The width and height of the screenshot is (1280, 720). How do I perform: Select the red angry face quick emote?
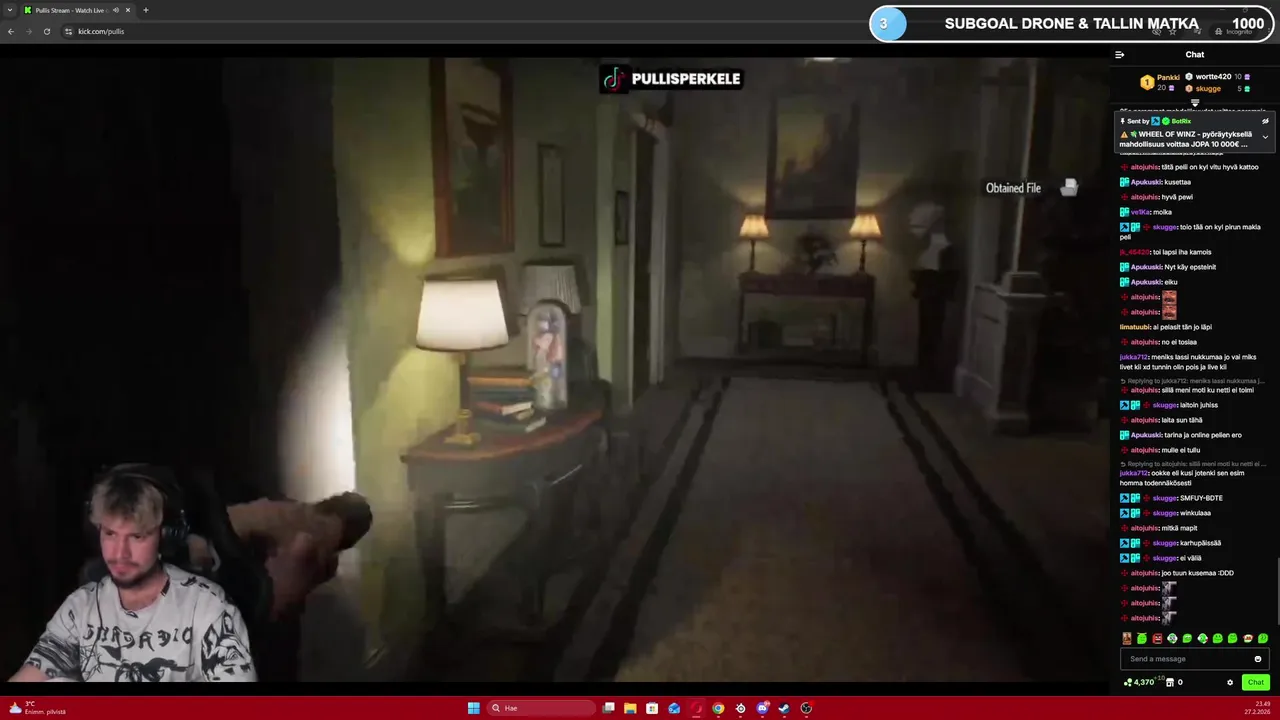pyautogui.click(x=1157, y=638)
